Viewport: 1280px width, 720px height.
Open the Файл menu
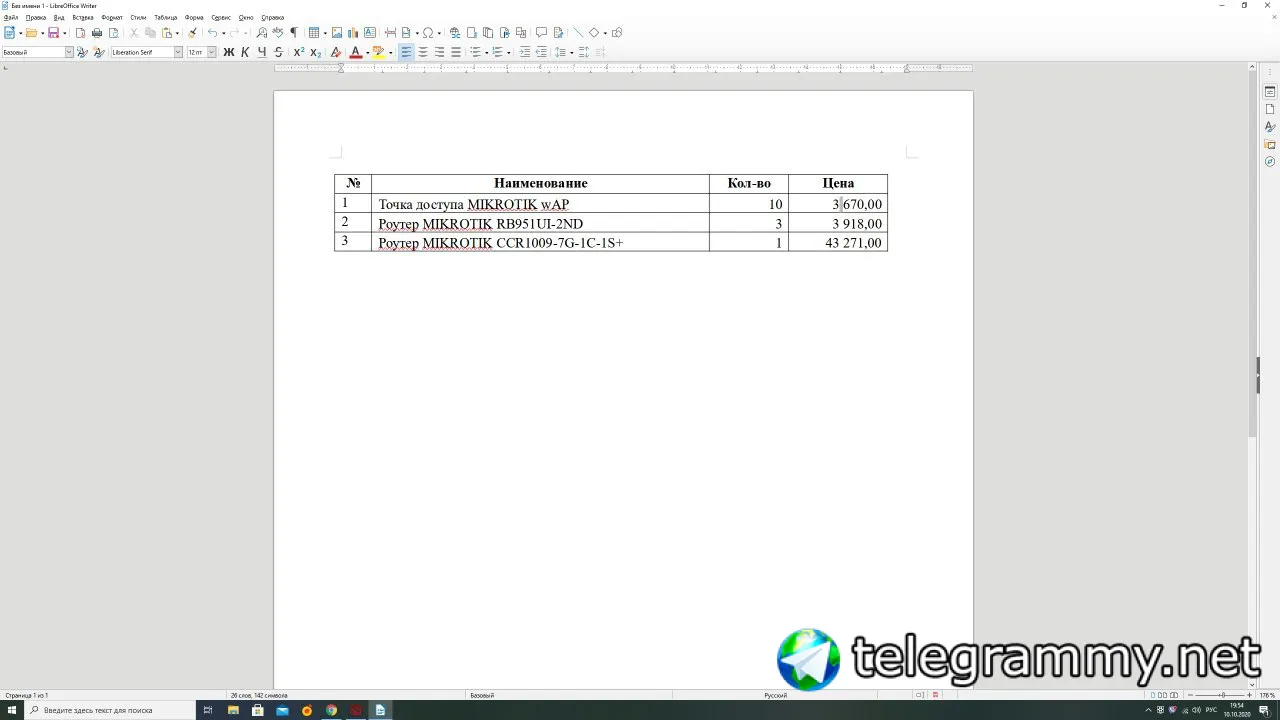coord(10,17)
